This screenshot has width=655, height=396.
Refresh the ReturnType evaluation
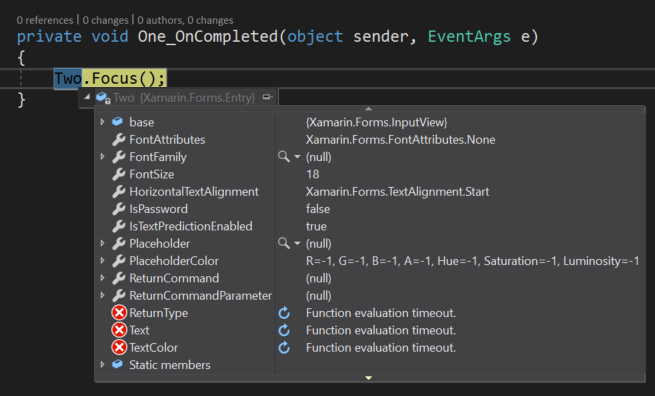284,313
